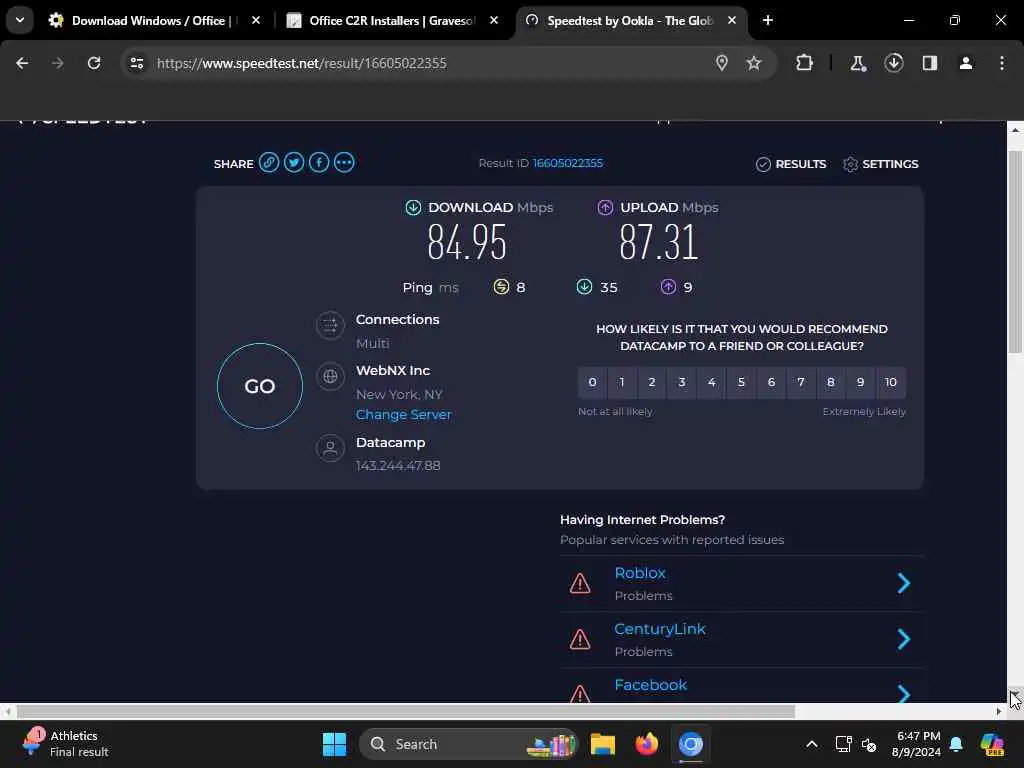Open Chrome Labs flask icon
This screenshot has height=768, width=1024.
click(857, 63)
